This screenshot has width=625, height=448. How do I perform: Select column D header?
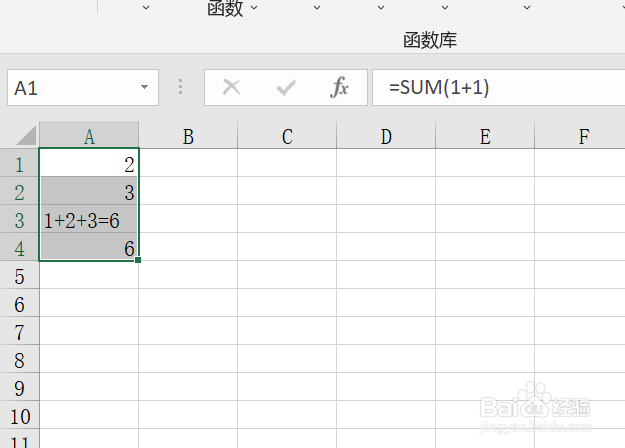coord(386,136)
